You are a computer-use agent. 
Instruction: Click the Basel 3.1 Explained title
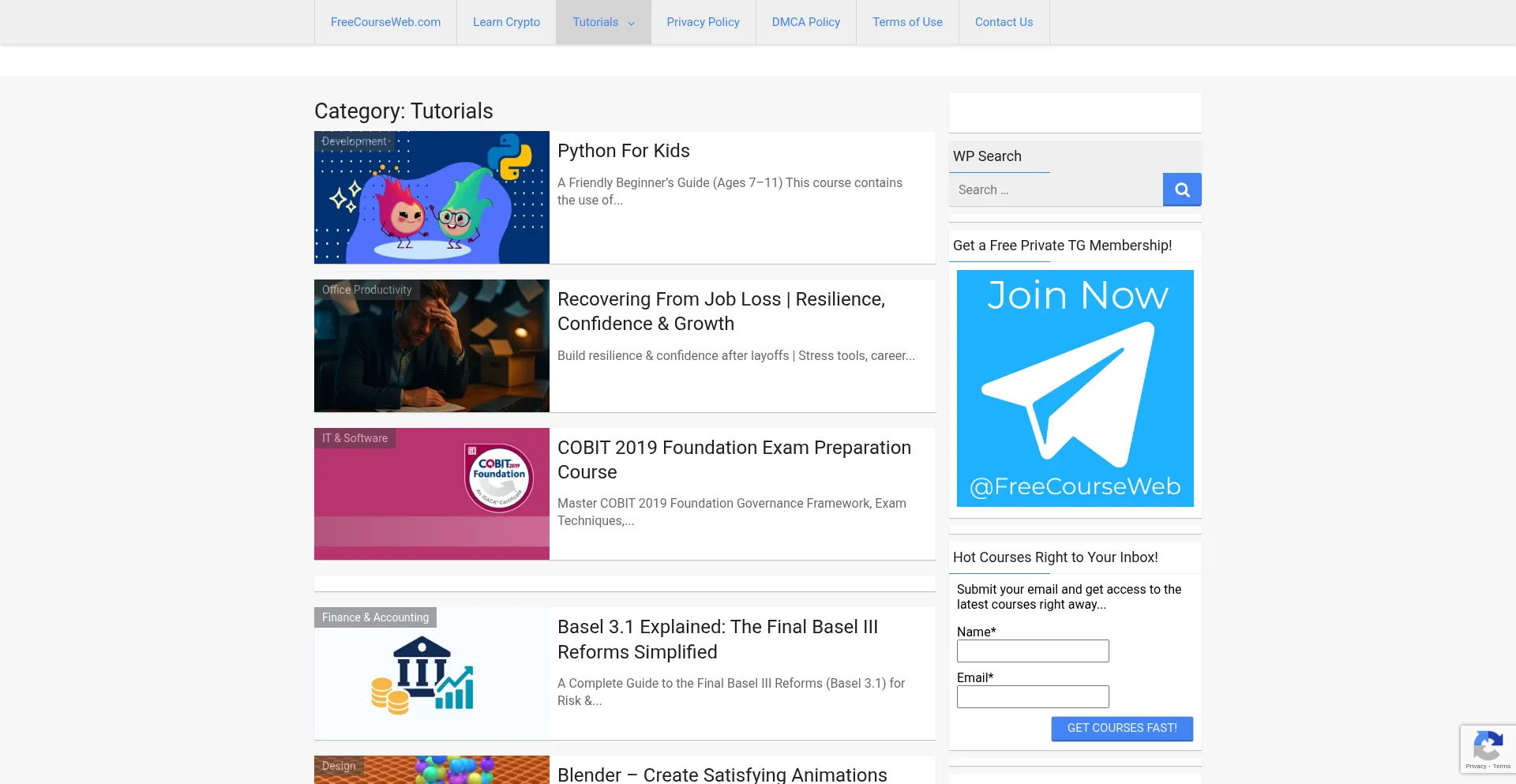(717, 640)
